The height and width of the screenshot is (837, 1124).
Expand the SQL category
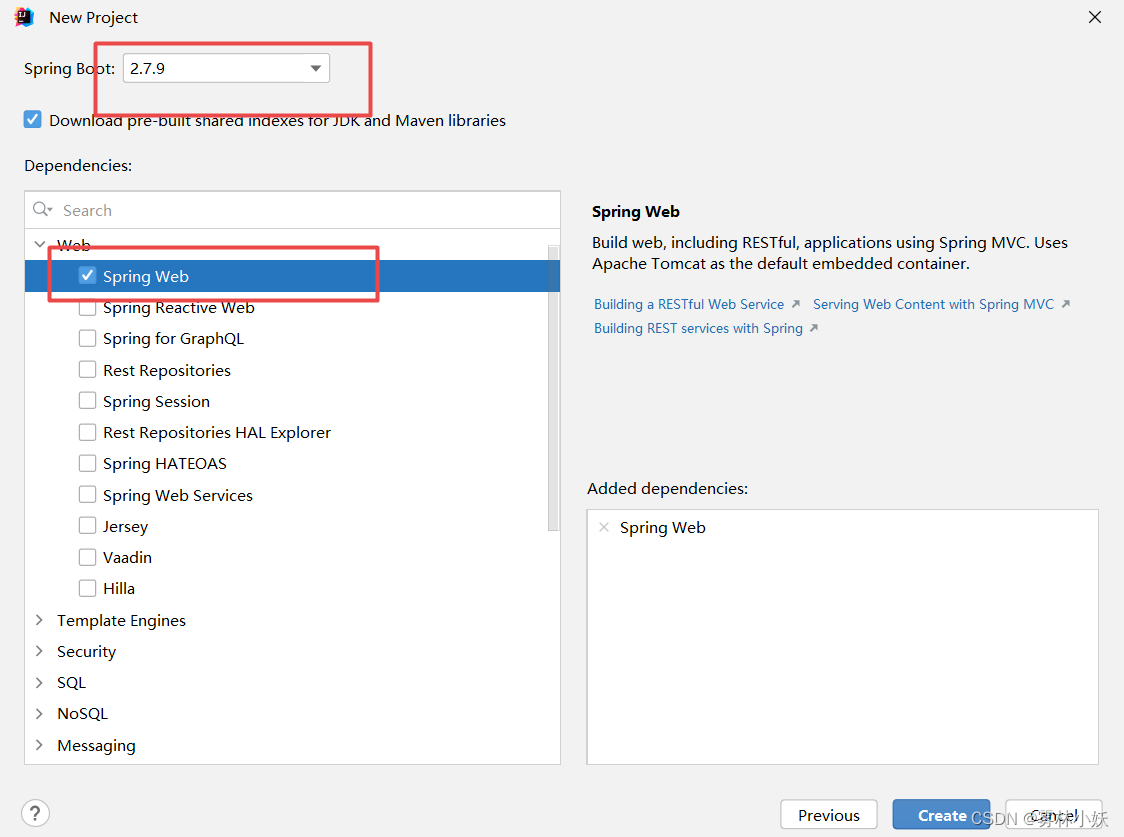pyautogui.click(x=39, y=682)
